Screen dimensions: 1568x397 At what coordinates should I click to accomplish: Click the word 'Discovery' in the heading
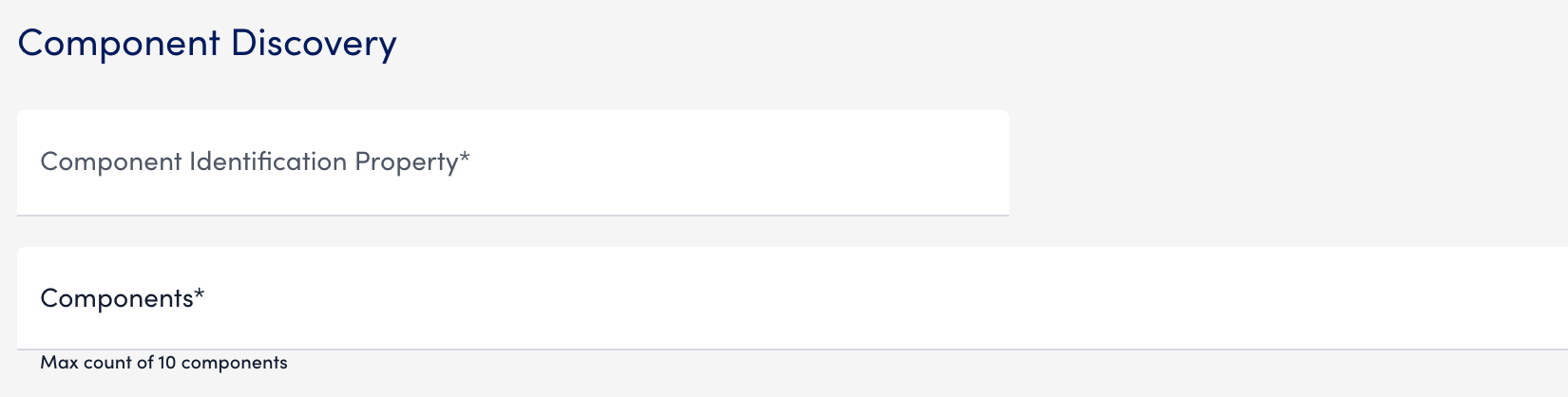[314, 44]
